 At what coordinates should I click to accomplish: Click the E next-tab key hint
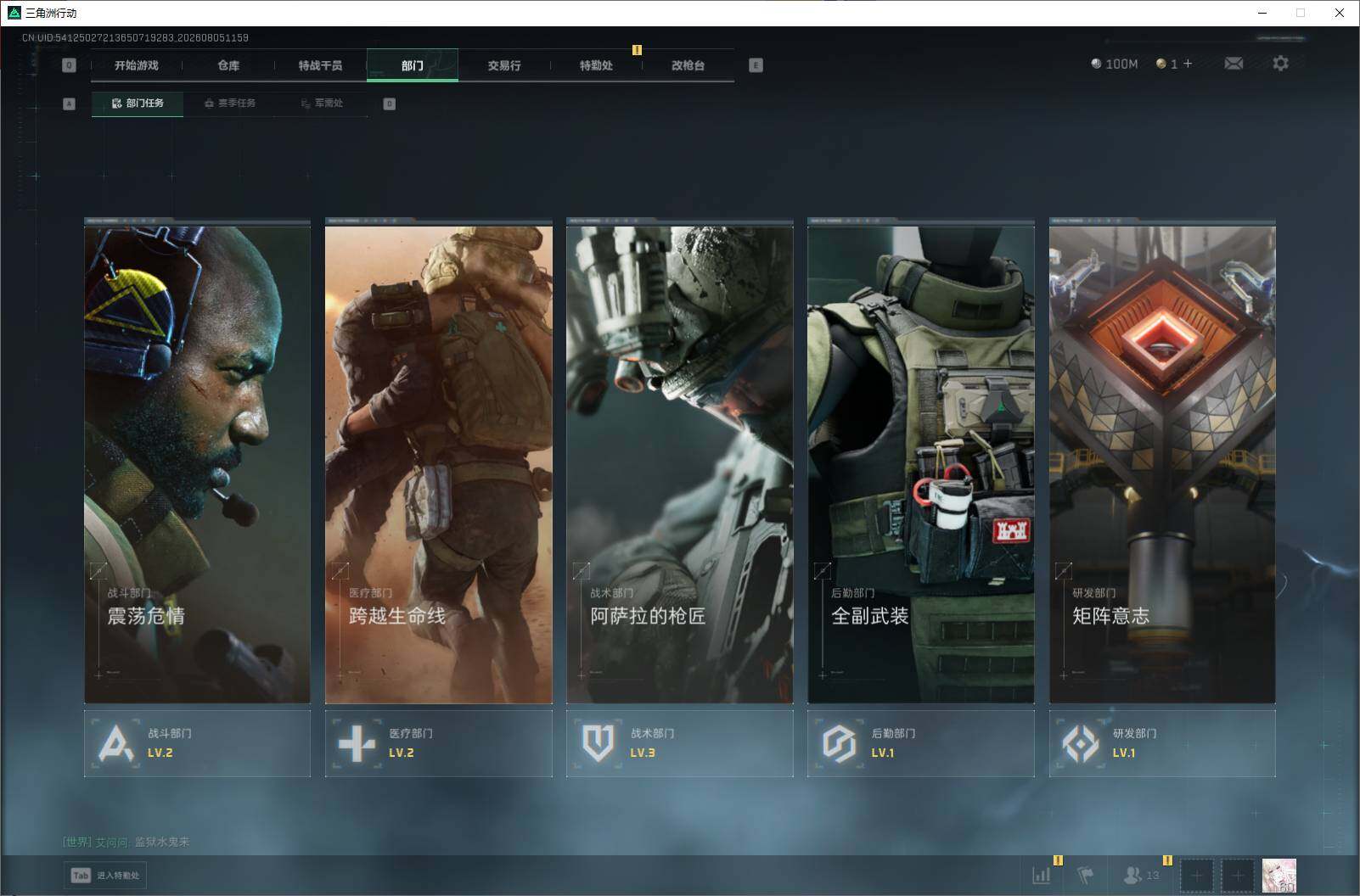pos(756,65)
